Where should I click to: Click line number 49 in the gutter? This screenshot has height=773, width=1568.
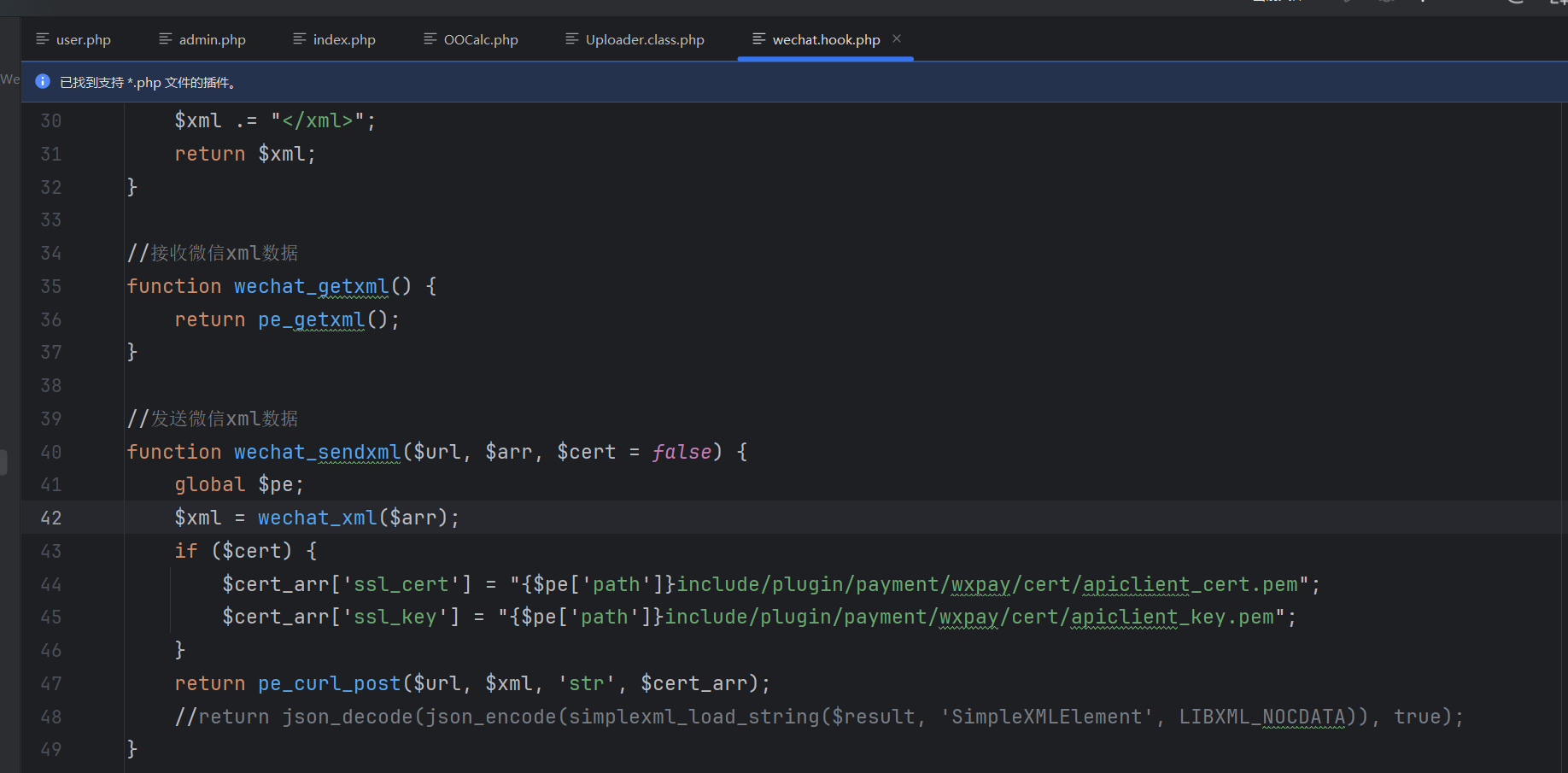tap(51, 750)
